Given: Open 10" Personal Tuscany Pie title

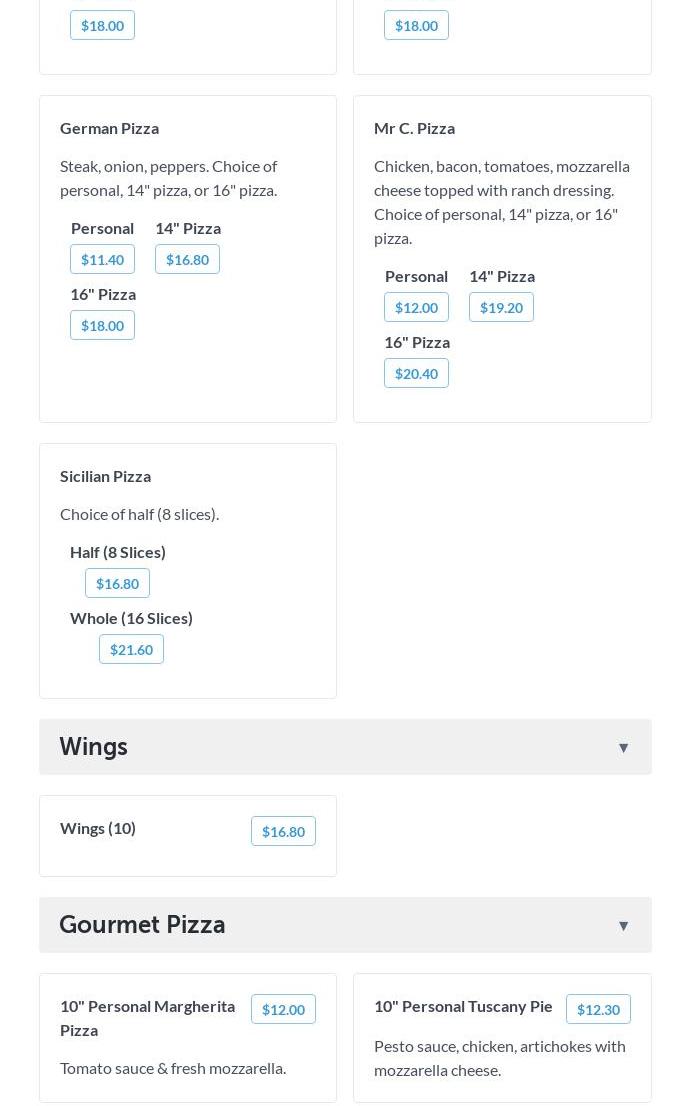Looking at the screenshot, I should tap(463, 1006).
